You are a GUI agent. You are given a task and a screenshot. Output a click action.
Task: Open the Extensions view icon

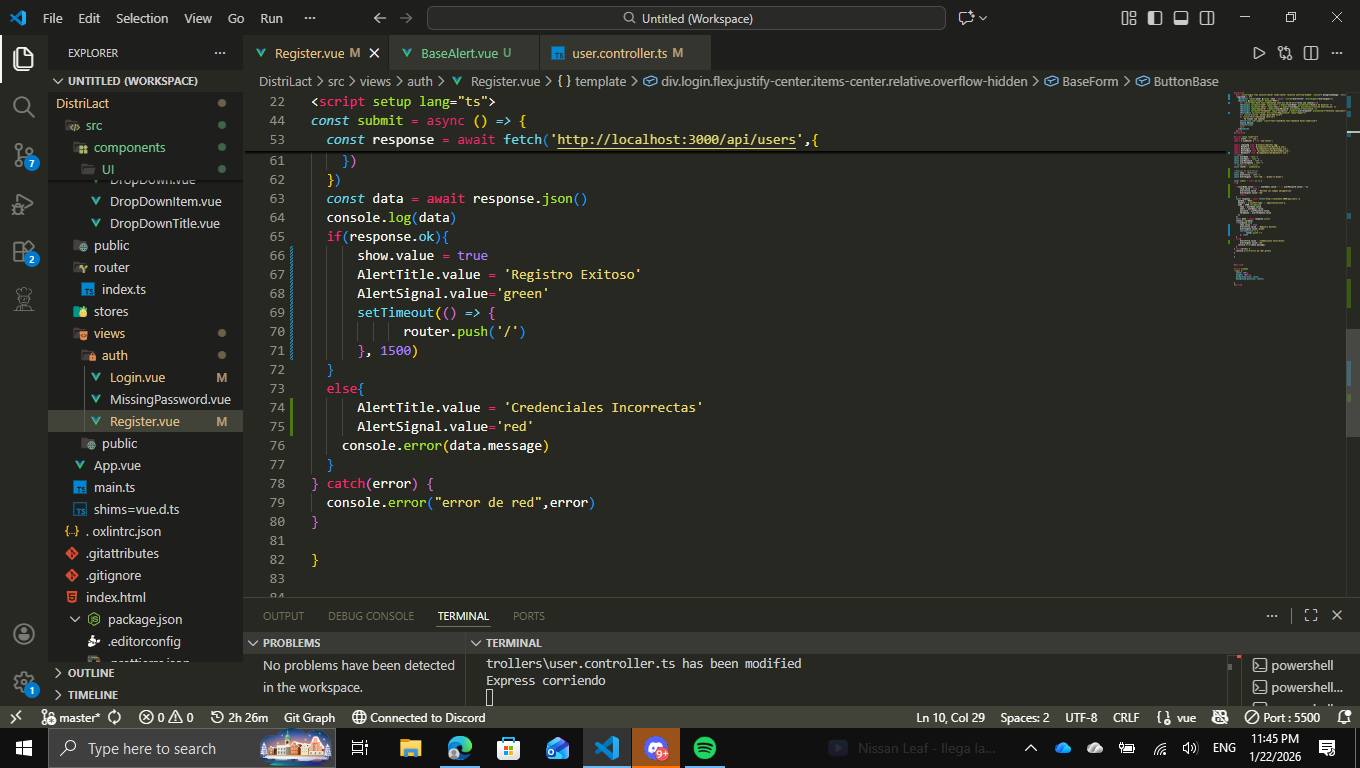tap(23, 251)
